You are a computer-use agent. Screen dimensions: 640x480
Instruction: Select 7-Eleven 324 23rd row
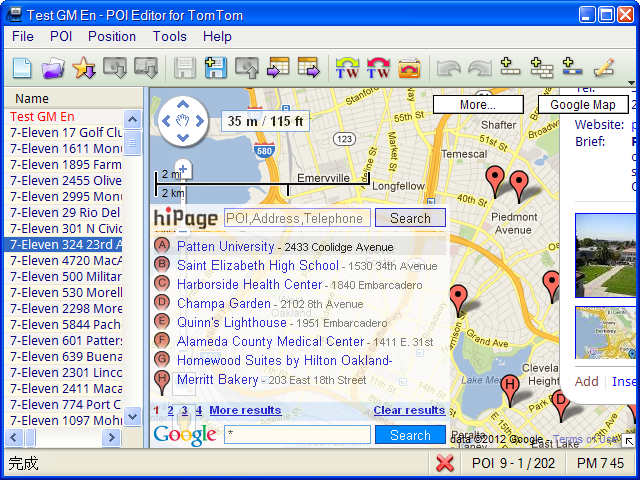coord(63,244)
